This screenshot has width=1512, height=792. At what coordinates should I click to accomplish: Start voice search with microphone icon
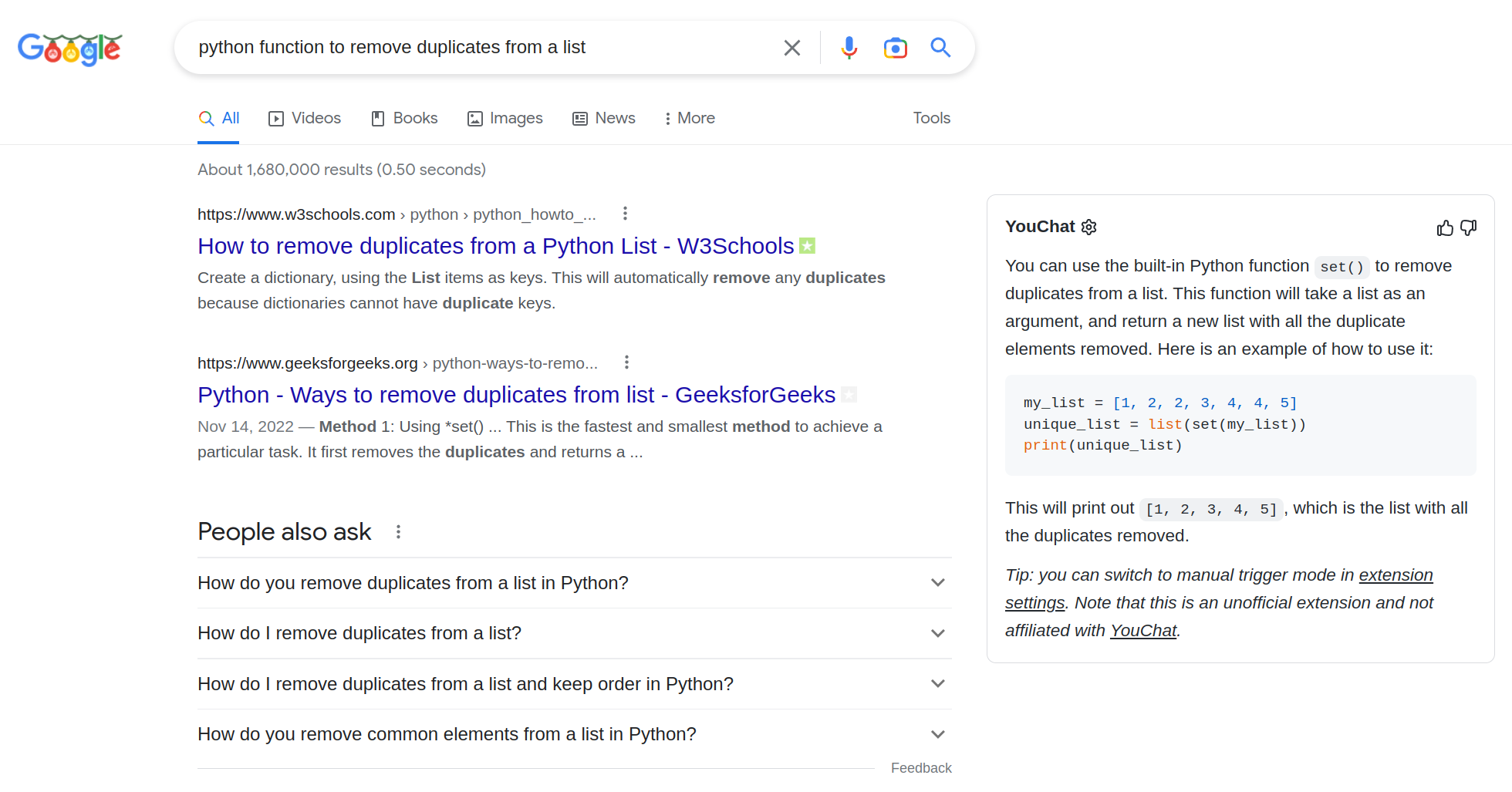849,48
